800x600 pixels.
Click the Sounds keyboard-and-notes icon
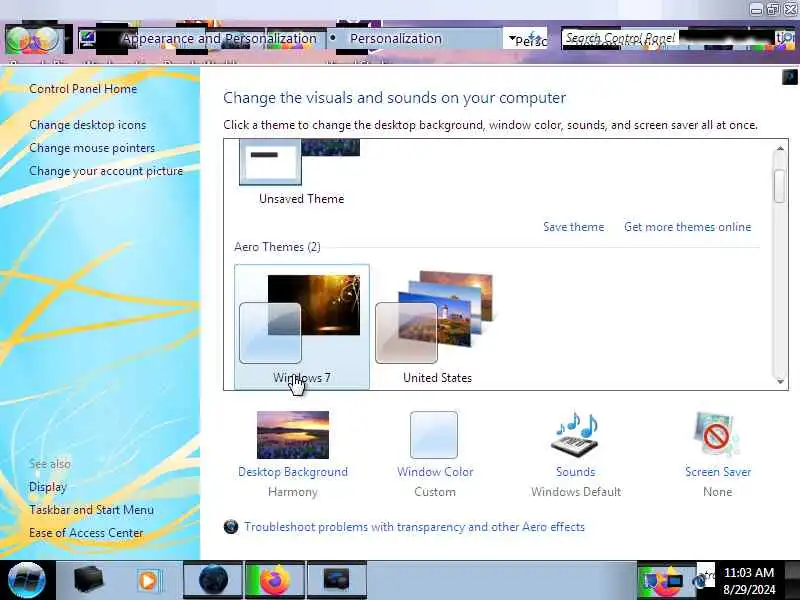tap(576, 435)
